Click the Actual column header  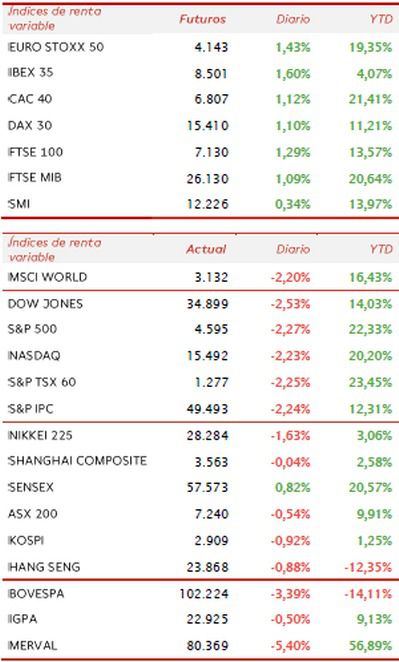206,249
